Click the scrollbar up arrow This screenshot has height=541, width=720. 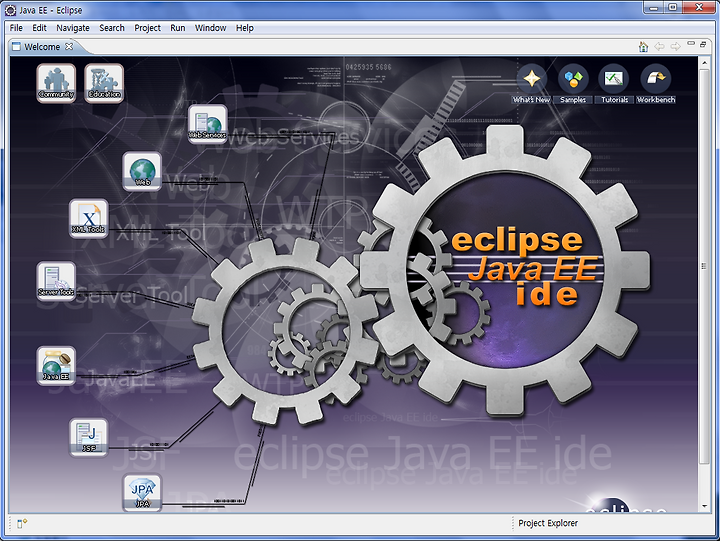pyautogui.click(x=704, y=62)
